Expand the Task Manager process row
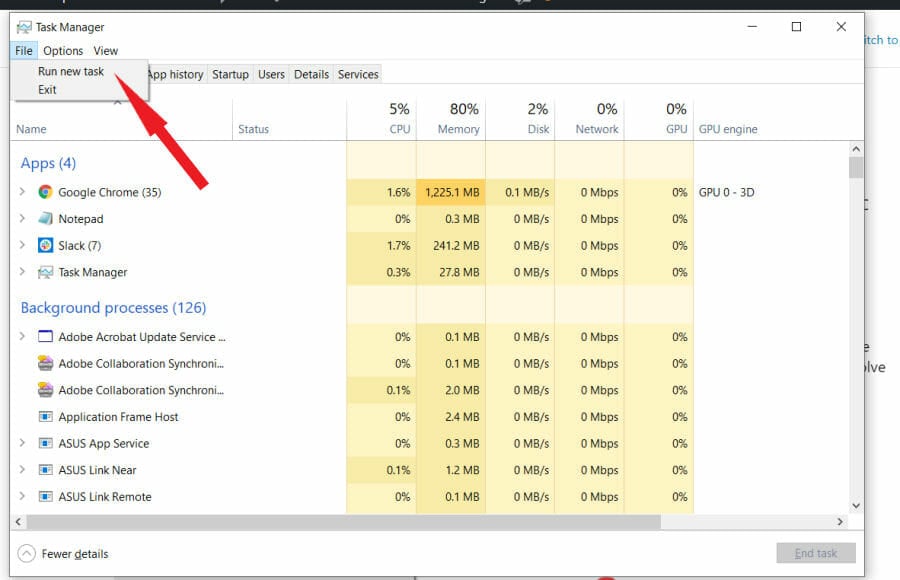The height and width of the screenshot is (580, 900). coord(22,272)
